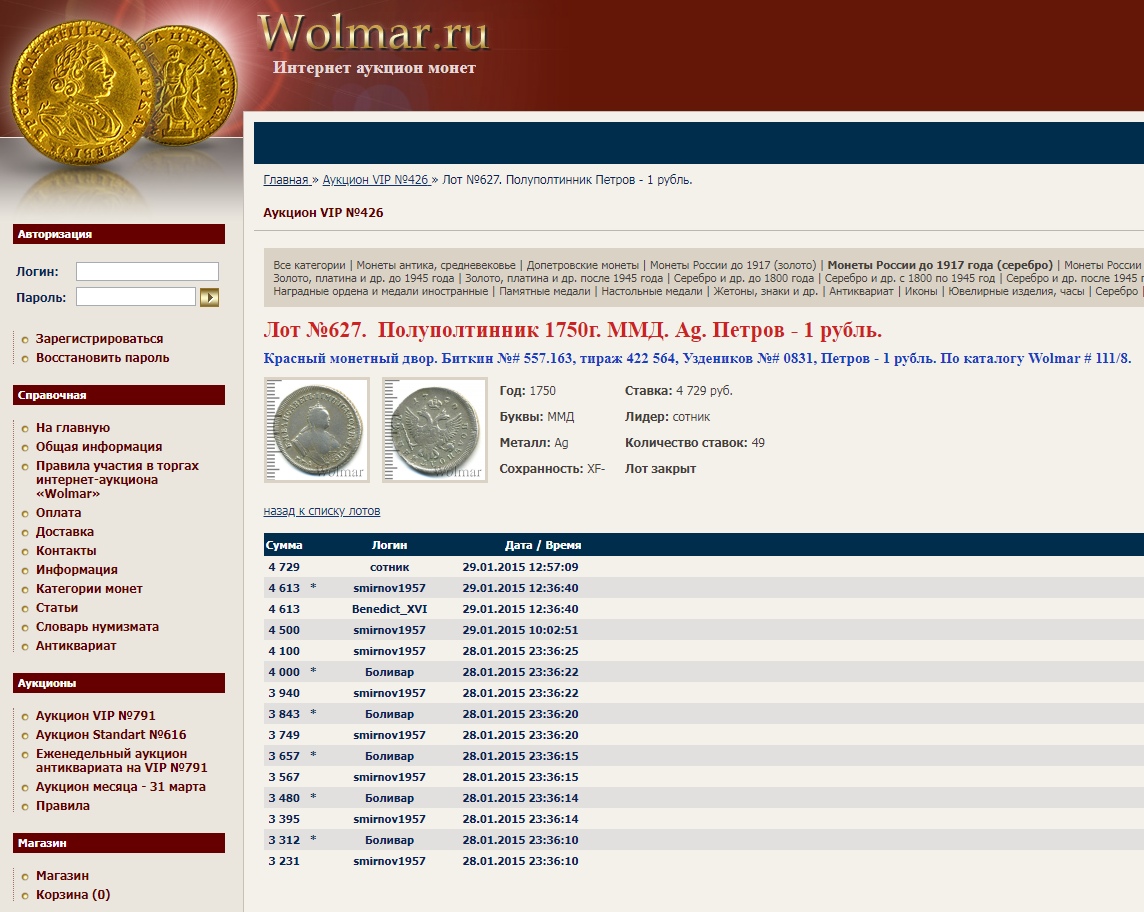Viewport: 1144px width, 912px height.
Task: Open Аукцион Standart №616 link
Action: (111, 735)
